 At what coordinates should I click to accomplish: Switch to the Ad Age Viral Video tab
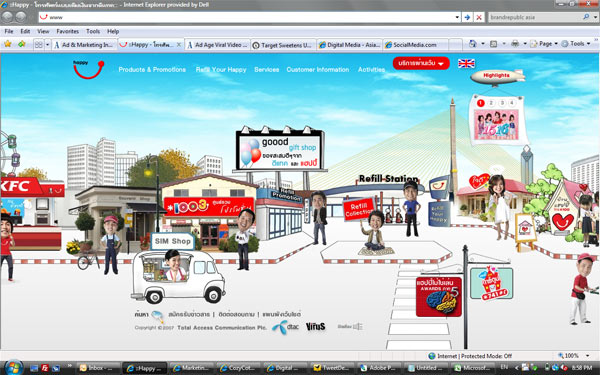click(217, 45)
